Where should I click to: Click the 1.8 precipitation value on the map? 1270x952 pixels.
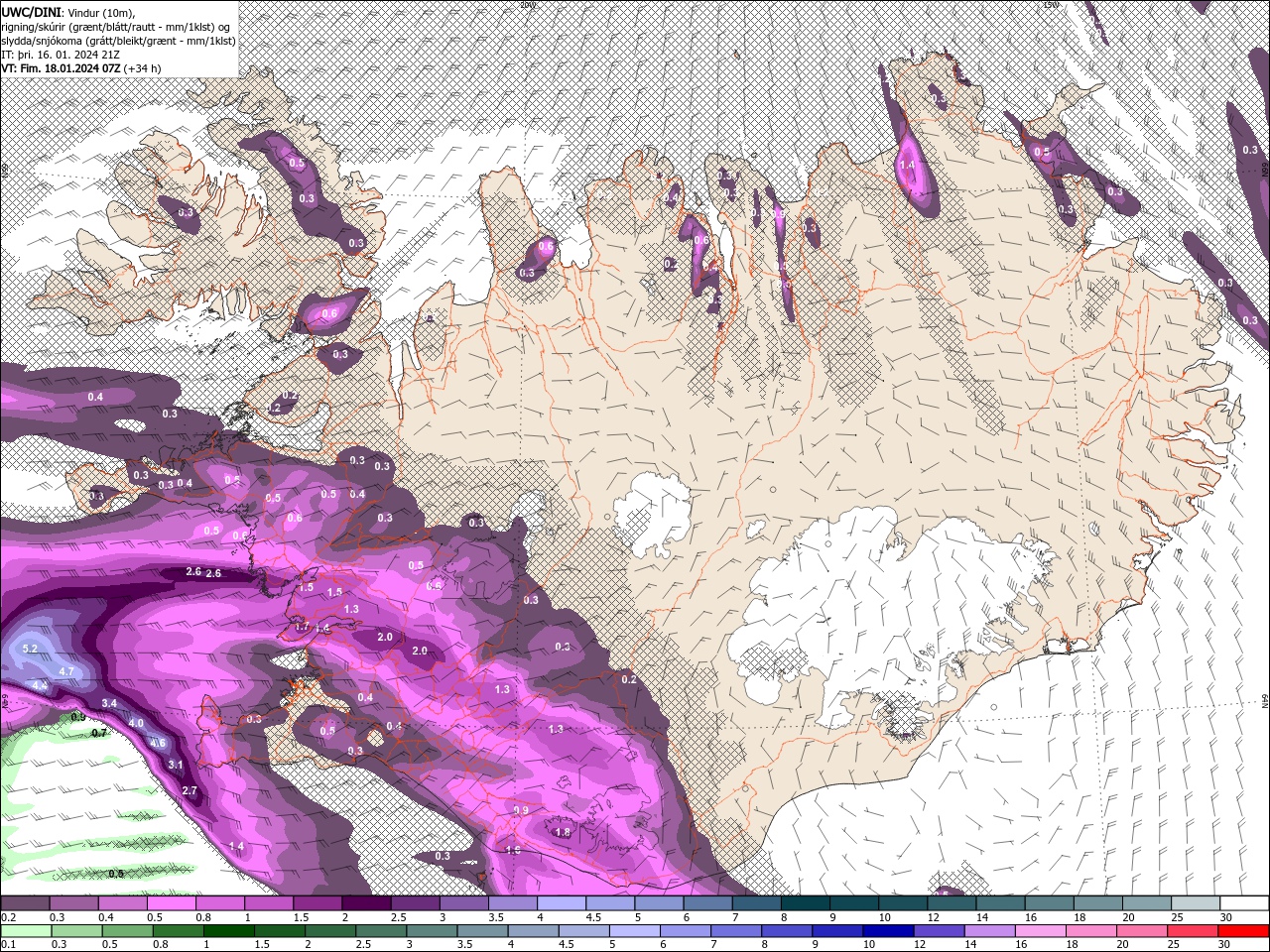tap(564, 832)
